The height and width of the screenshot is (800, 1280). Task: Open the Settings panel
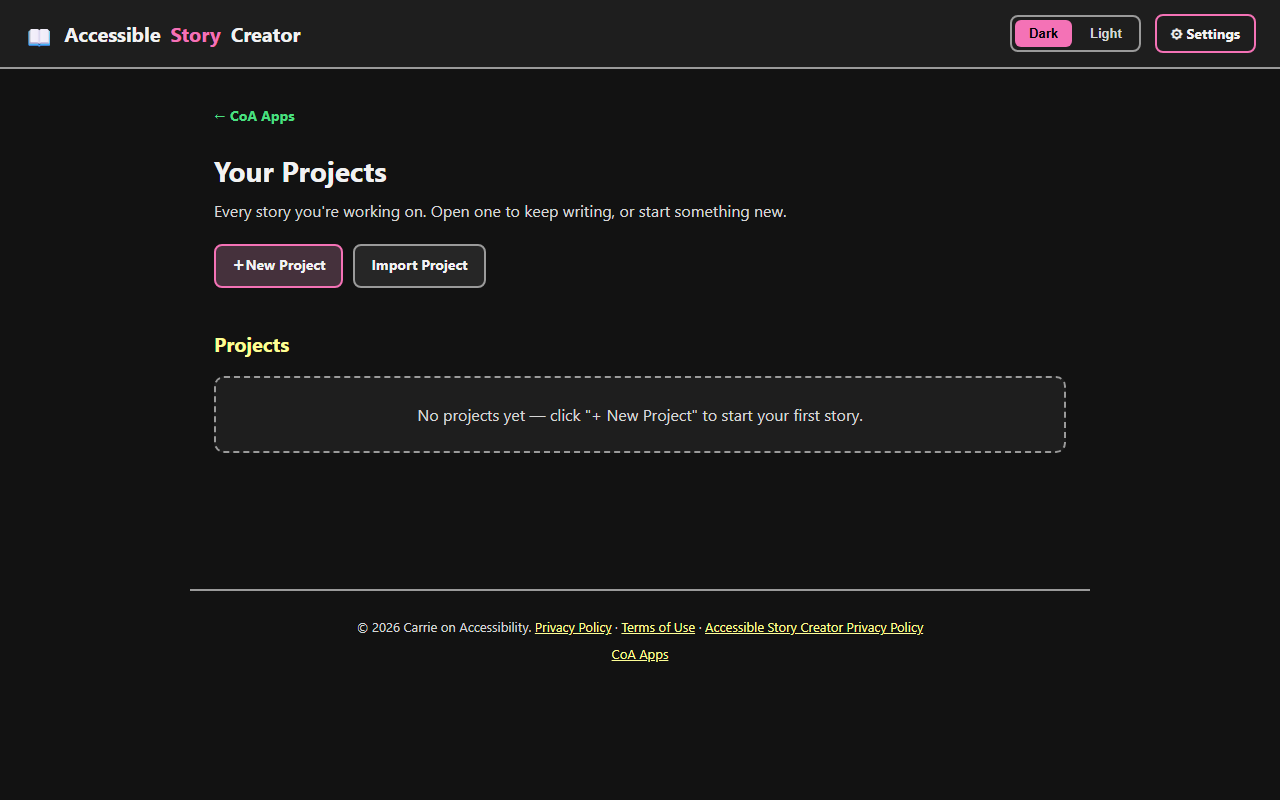(1205, 33)
